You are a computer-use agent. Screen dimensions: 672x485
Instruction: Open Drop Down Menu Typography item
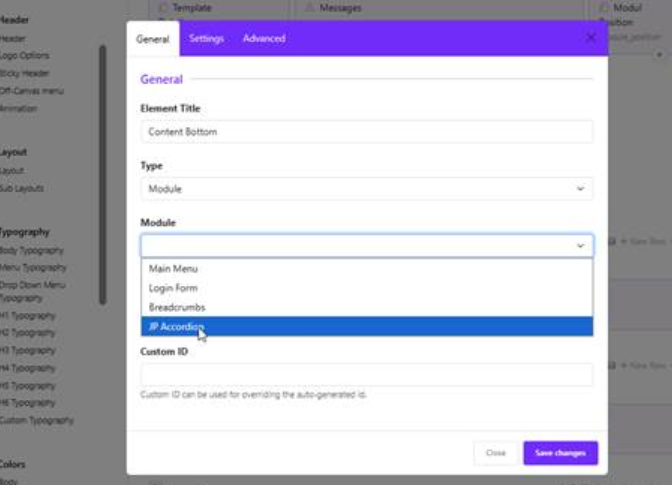coord(33,291)
